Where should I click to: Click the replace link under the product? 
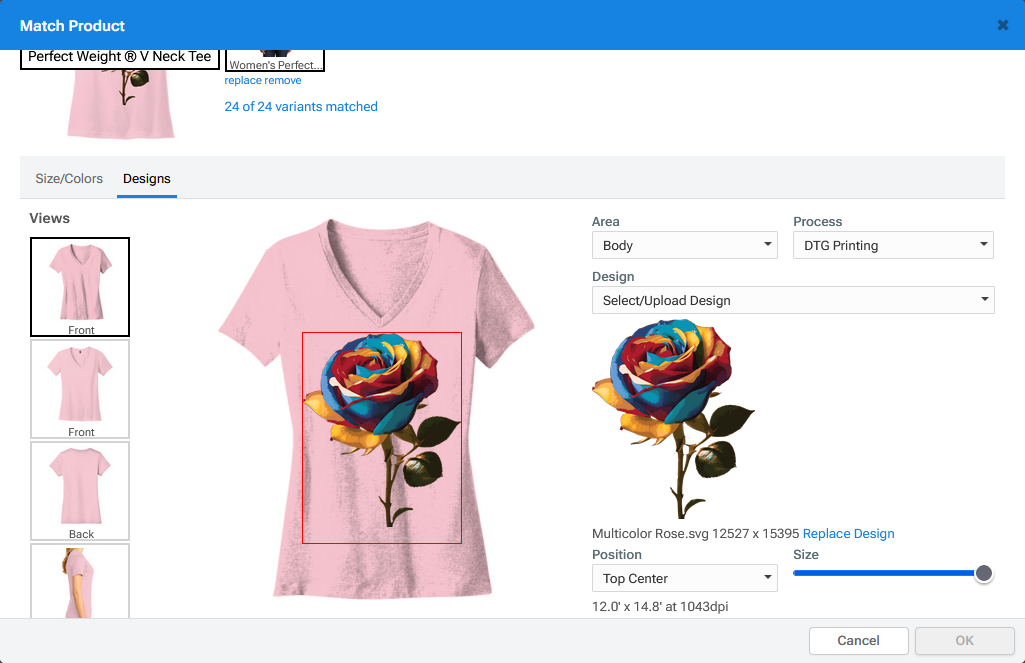click(x=243, y=81)
